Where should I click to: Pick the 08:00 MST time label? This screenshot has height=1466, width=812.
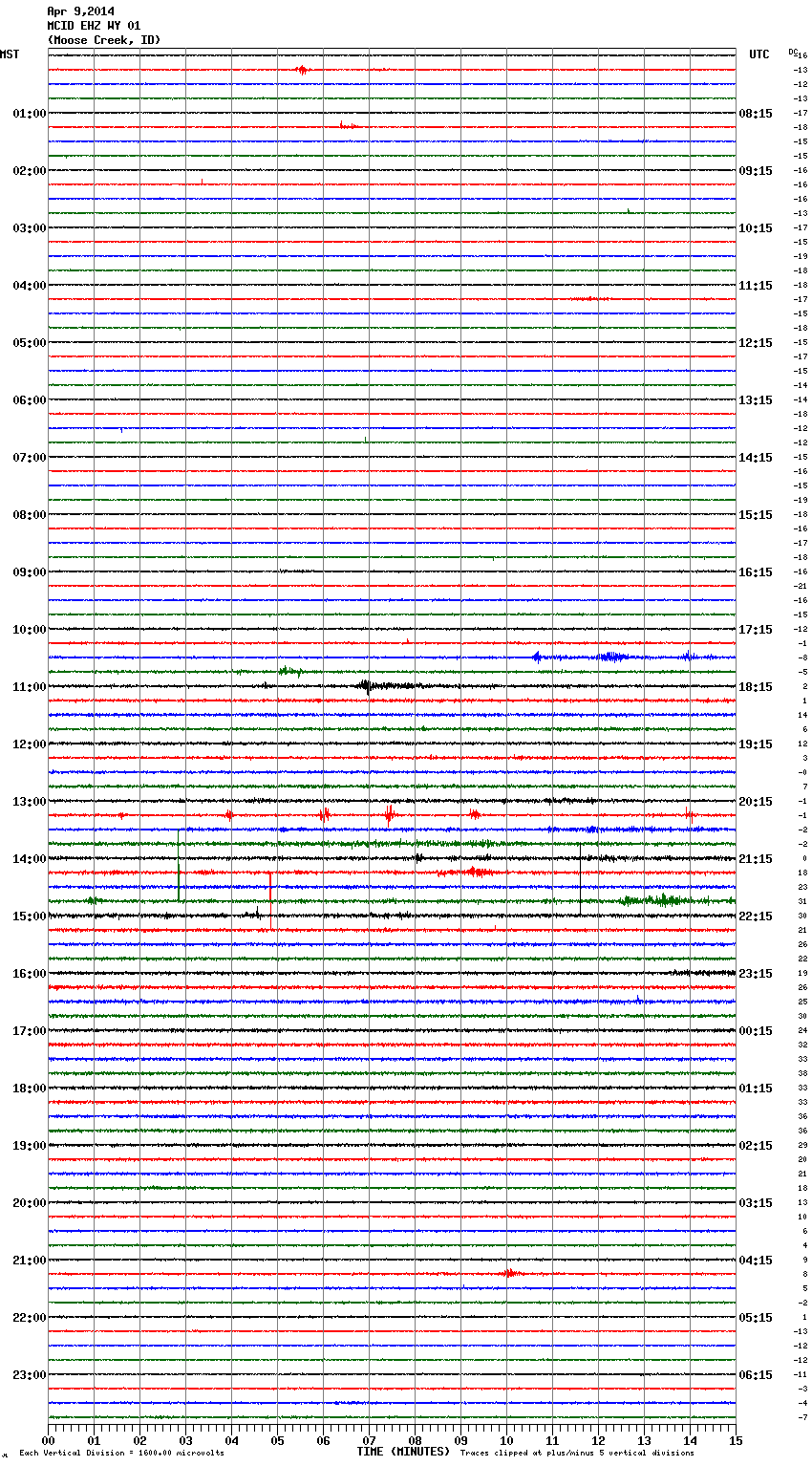click(x=30, y=515)
